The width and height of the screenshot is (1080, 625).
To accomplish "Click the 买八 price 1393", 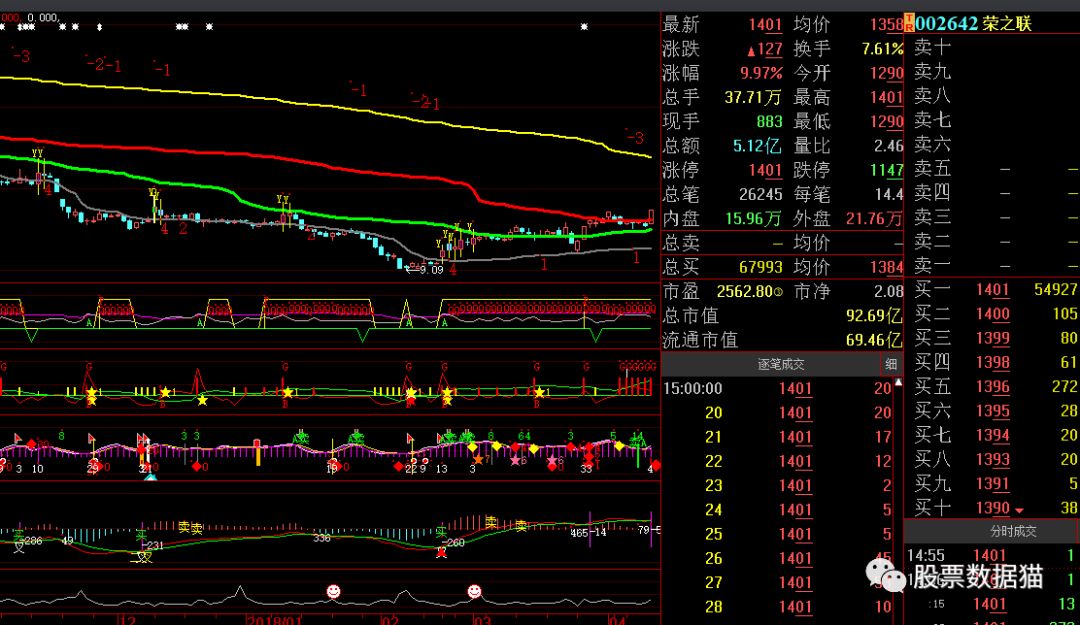I will point(993,459).
